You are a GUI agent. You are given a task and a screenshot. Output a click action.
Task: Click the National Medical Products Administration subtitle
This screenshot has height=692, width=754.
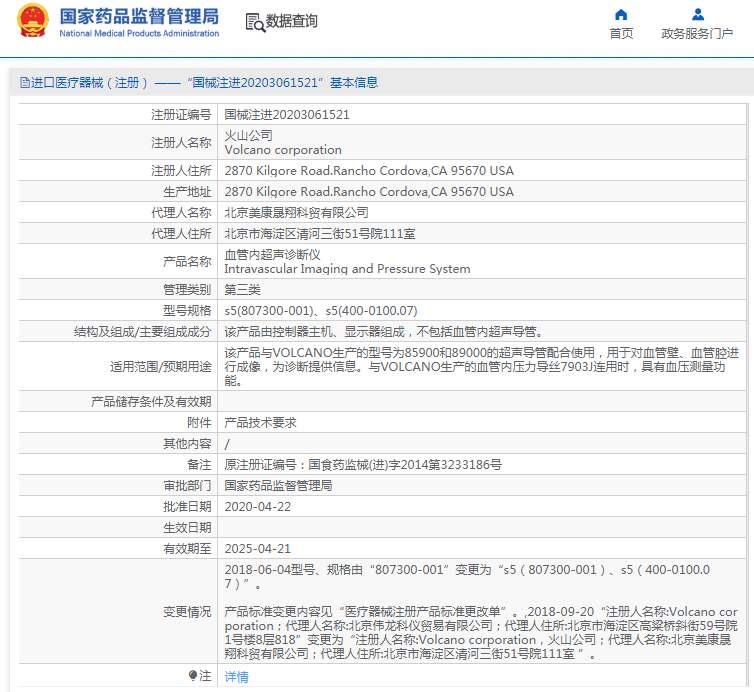pos(139,34)
